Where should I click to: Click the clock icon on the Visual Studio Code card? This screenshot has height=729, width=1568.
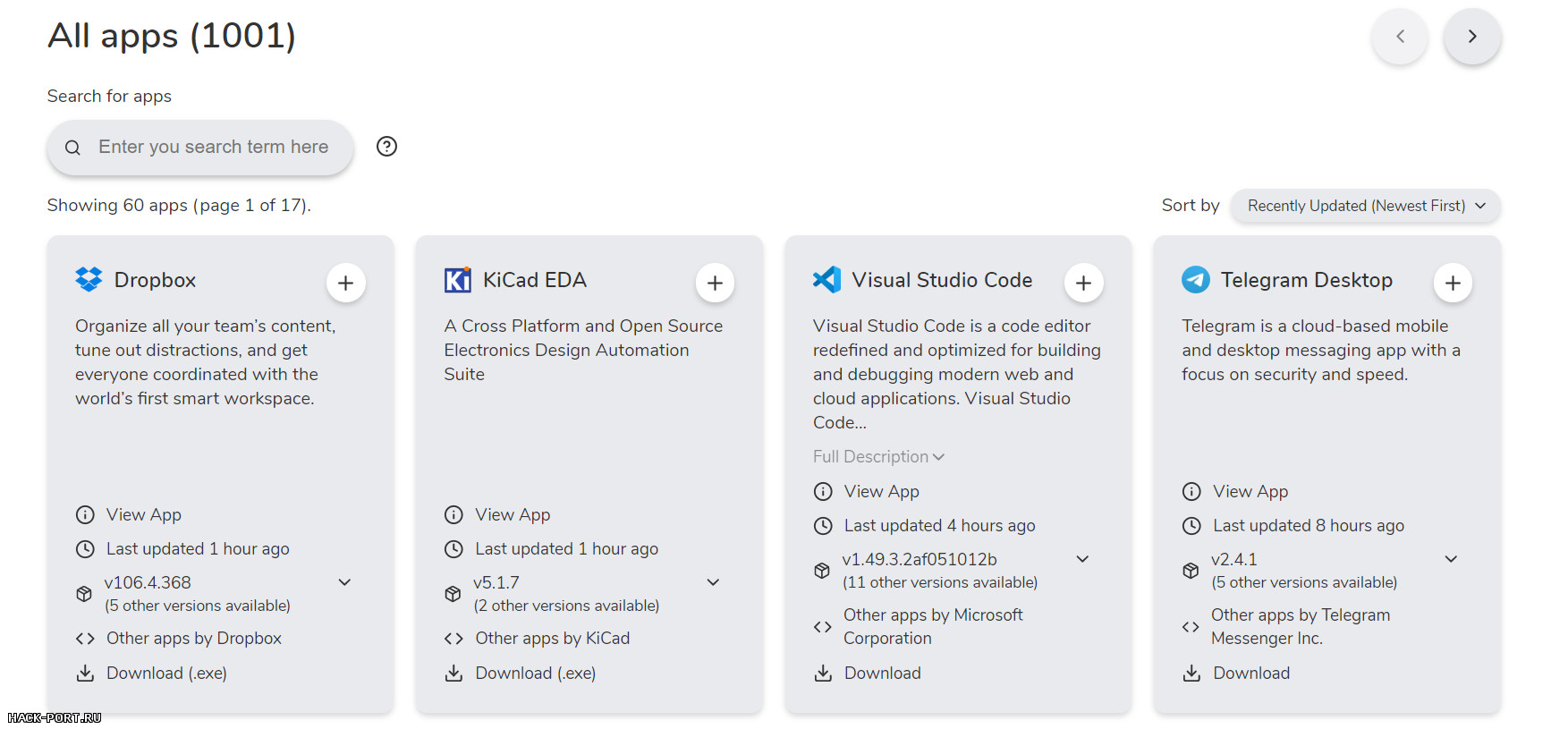(823, 526)
